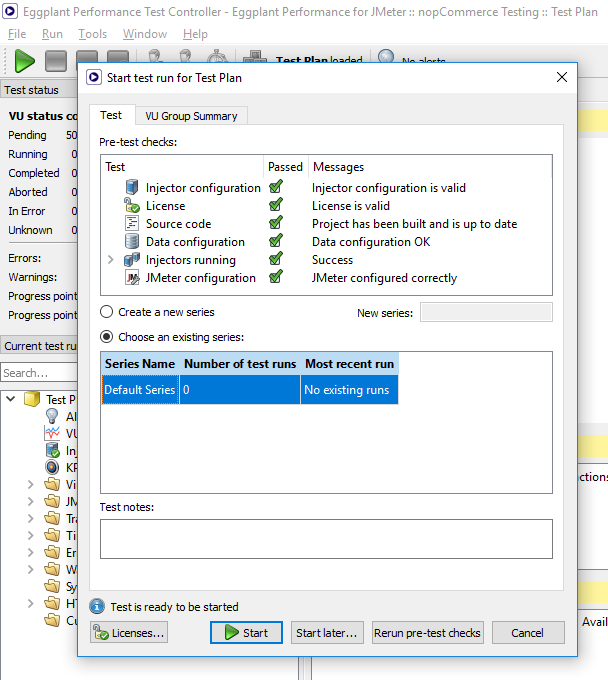The height and width of the screenshot is (680, 608).
Task: Expand the 'Vi' folder tree node
Action: pyautogui.click(x=30, y=484)
